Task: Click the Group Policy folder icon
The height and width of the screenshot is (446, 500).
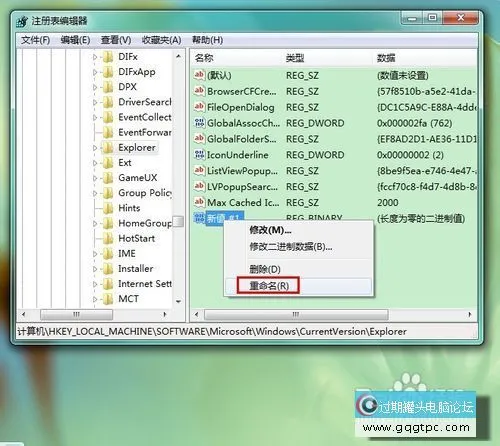Action: (108, 193)
